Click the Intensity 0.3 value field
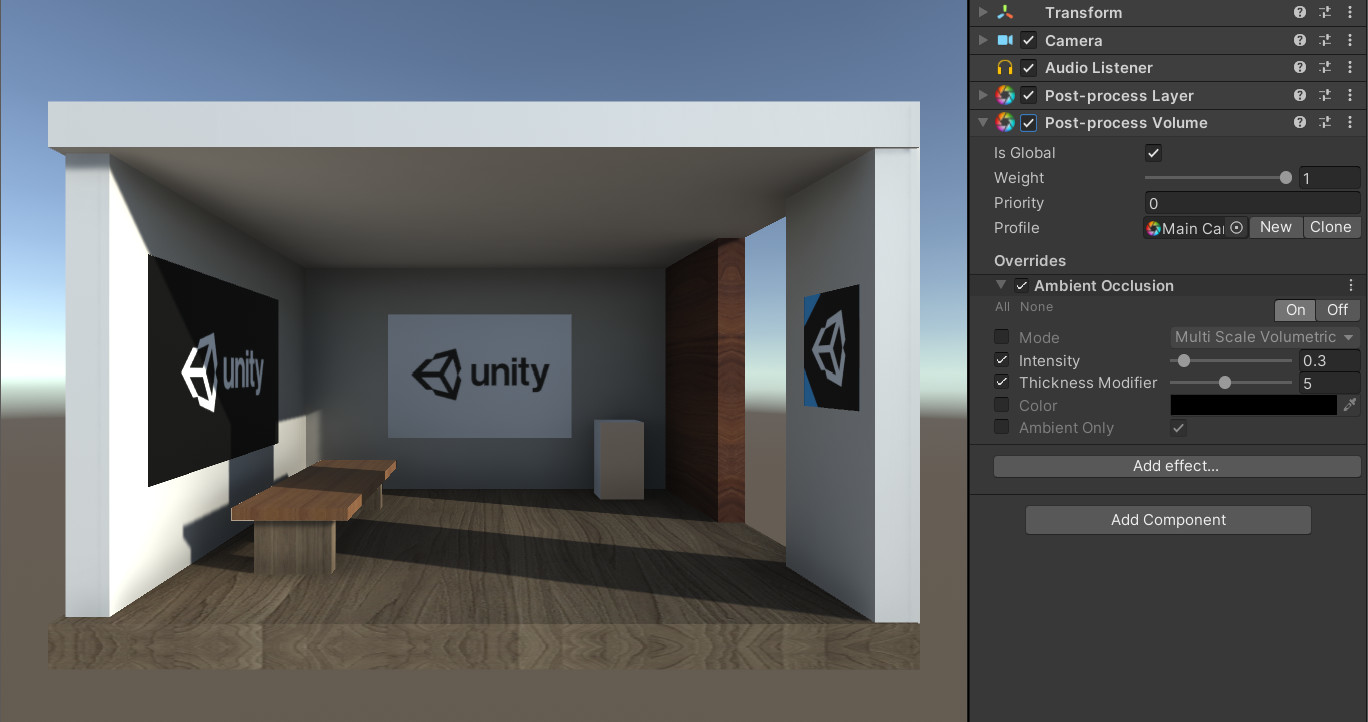The height and width of the screenshot is (722, 1368). [x=1329, y=360]
